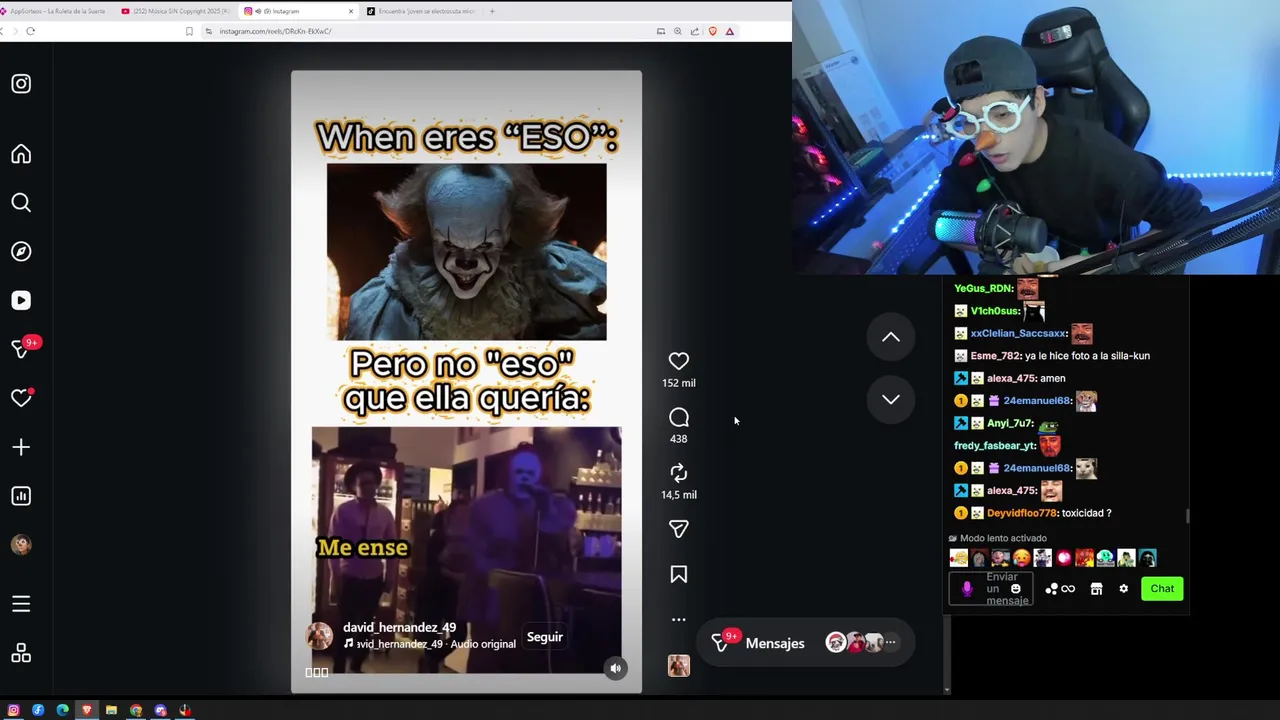The width and height of the screenshot is (1280, 720).
Task: Switch to the TikTok Encuentra joven tab
Action: [x=420, y=11]
